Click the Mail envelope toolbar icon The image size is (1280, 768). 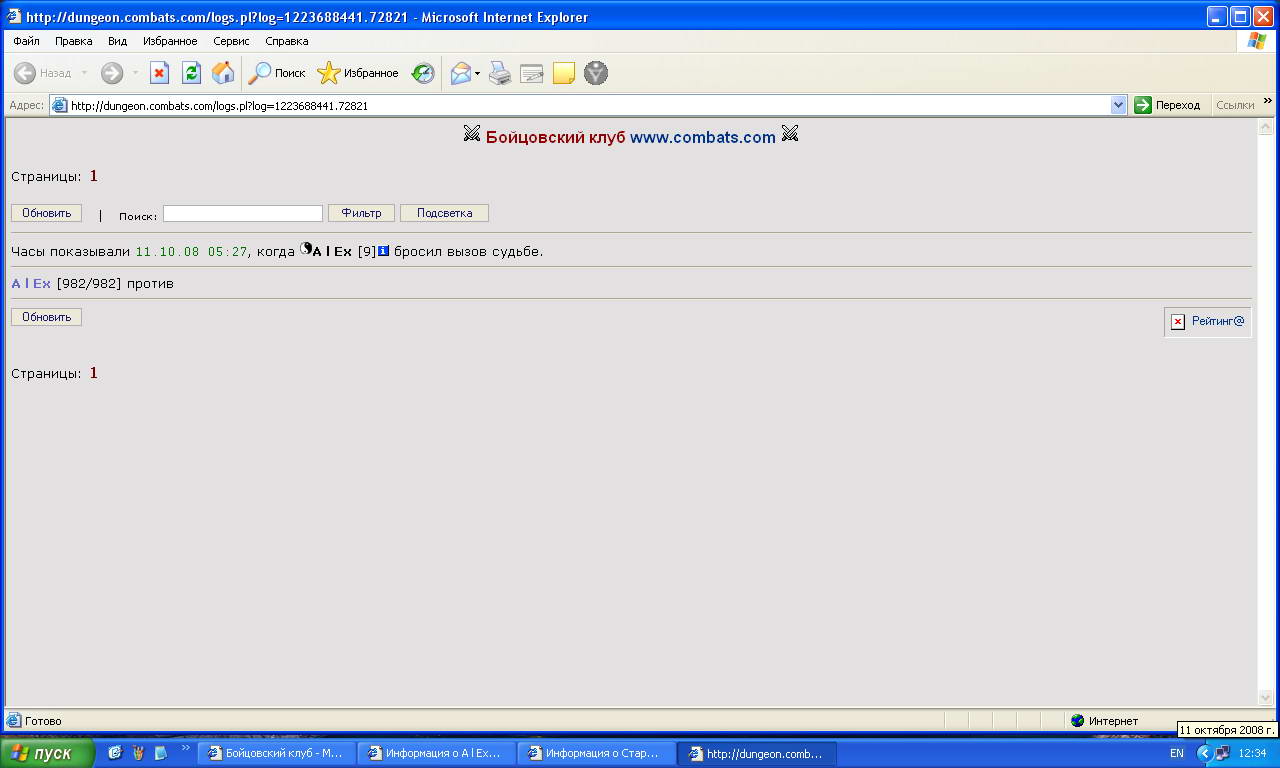click(460, 73)
